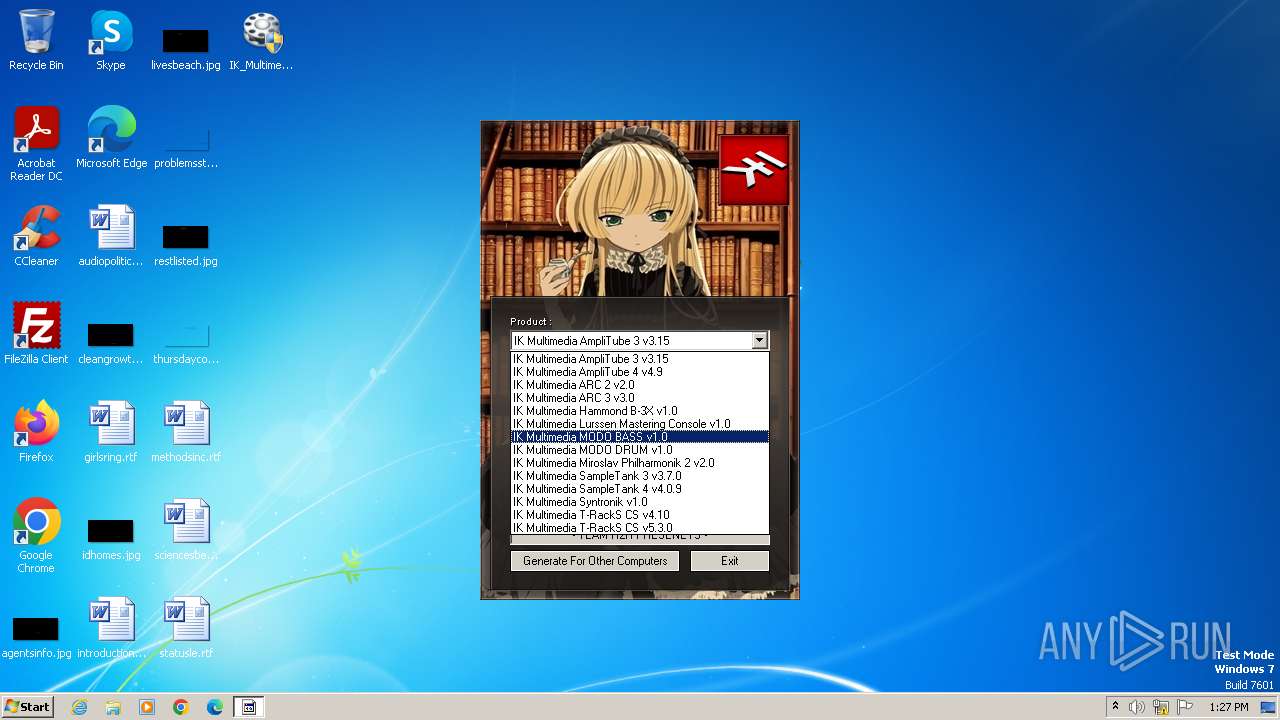Open File Explorer from the taskbar
Viewport: 1280px width, 720px height.
tap(113, 707)
